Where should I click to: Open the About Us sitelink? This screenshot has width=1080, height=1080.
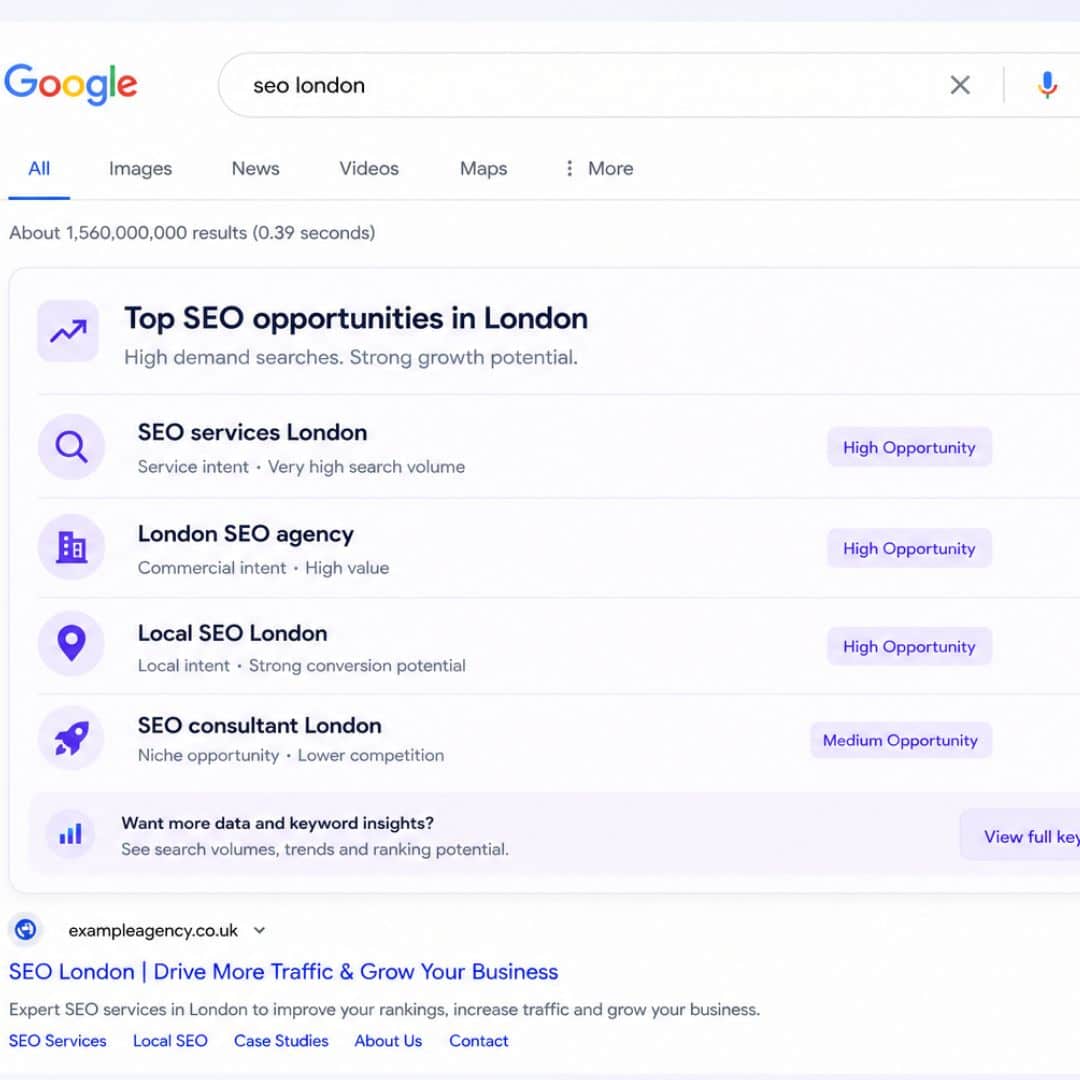coord(388,1041)
